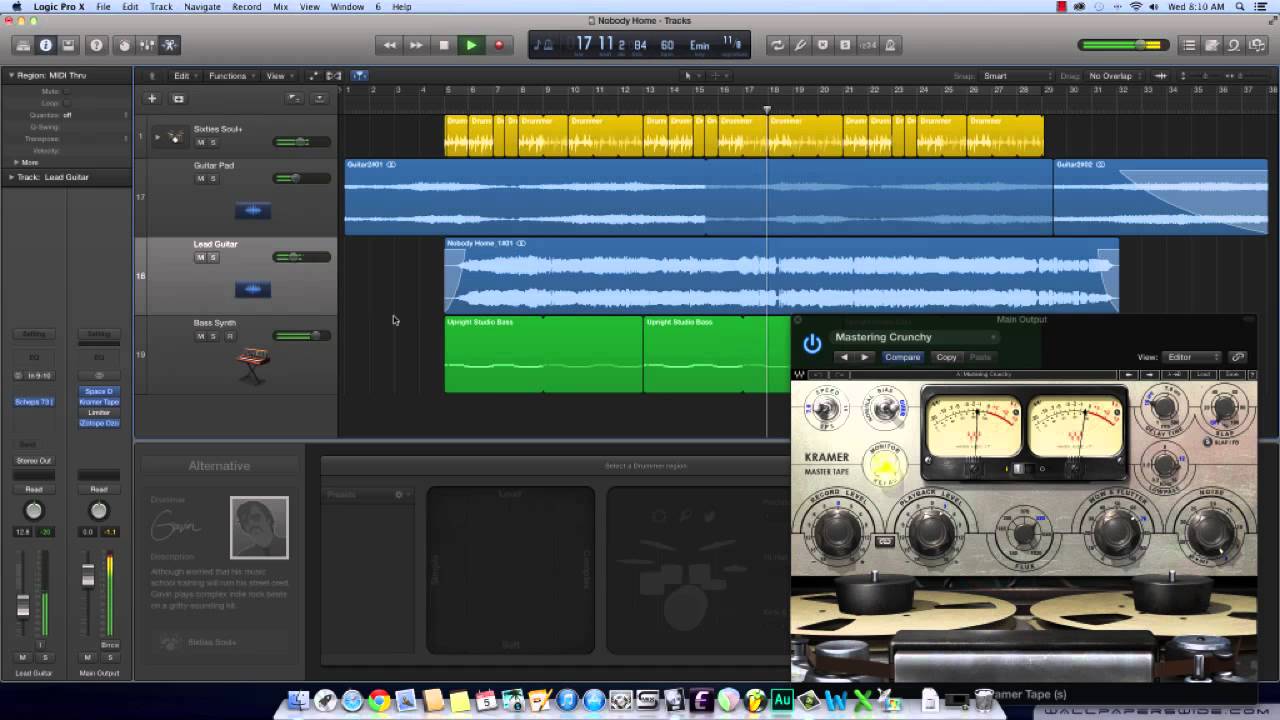Viewport: 1280px width, 720px height.
Task: Expand the Sixties Soul+ track disclosure triangle
Action: [157, 137]
